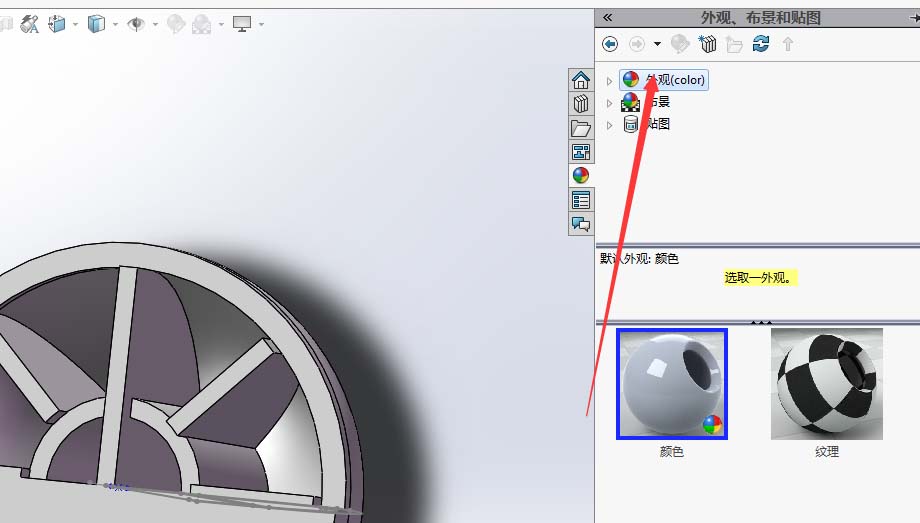Click the Back arrow in appearances pane
Screen dimensions: 920x523
point(610,44)
